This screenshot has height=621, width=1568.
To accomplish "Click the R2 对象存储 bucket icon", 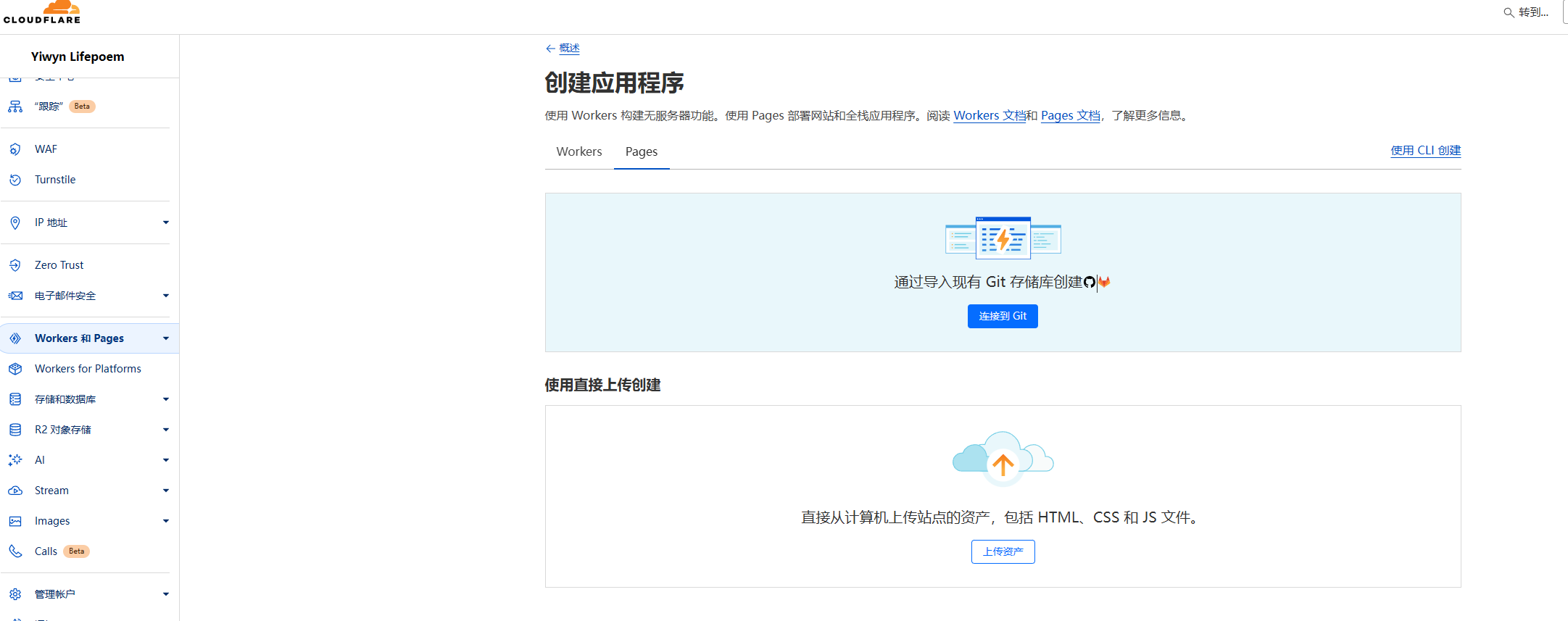I will coord(15,430).
